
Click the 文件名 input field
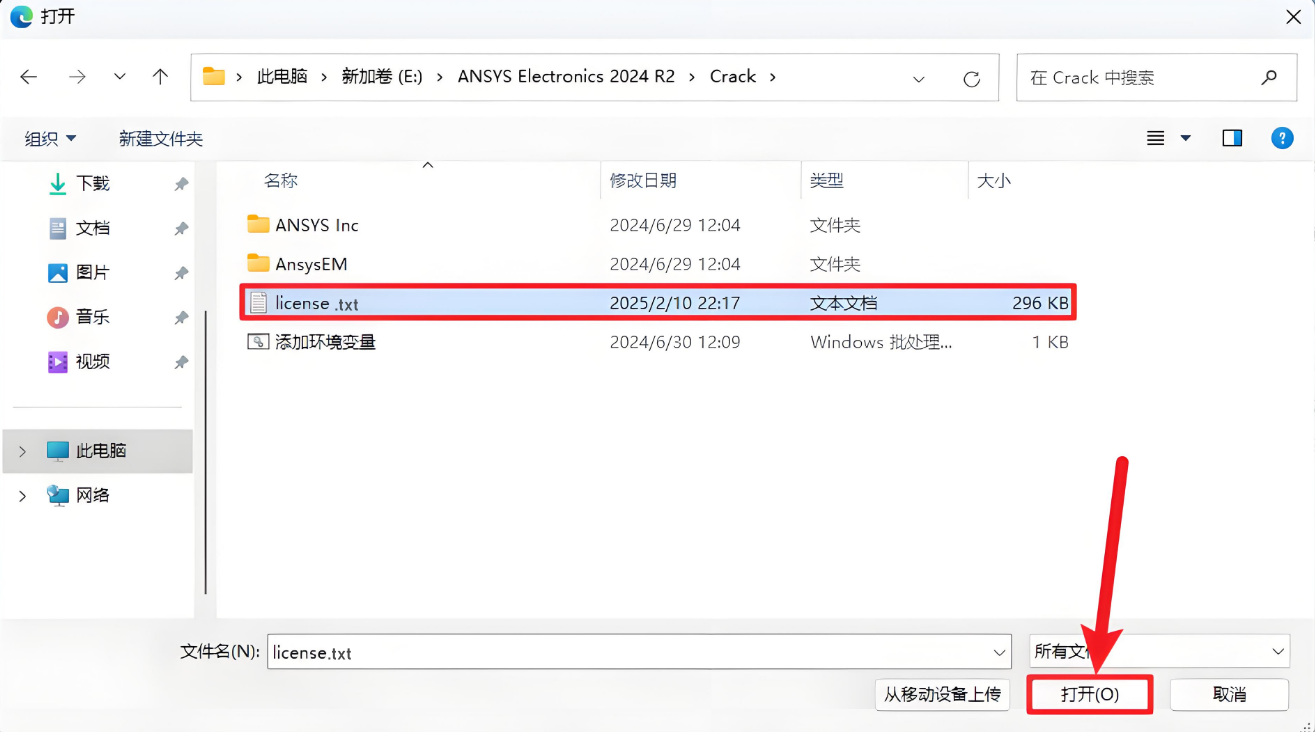point(639,652)
